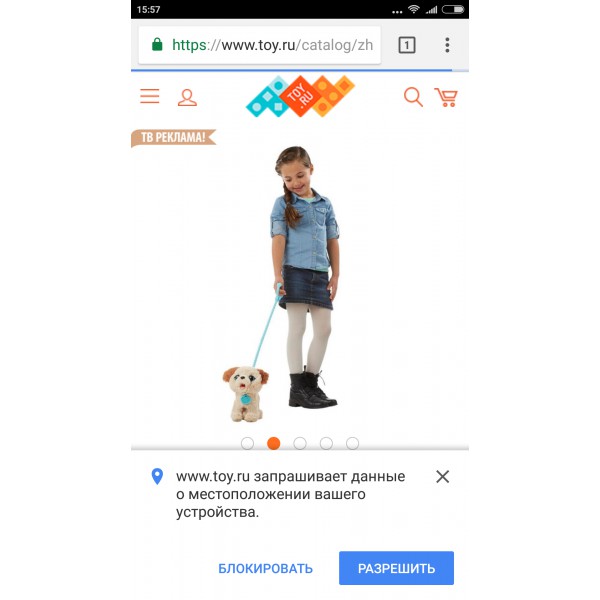Screen dimensions: 600x600
Task: Tap the girl with puppy product image
Action: pos(281,284)
